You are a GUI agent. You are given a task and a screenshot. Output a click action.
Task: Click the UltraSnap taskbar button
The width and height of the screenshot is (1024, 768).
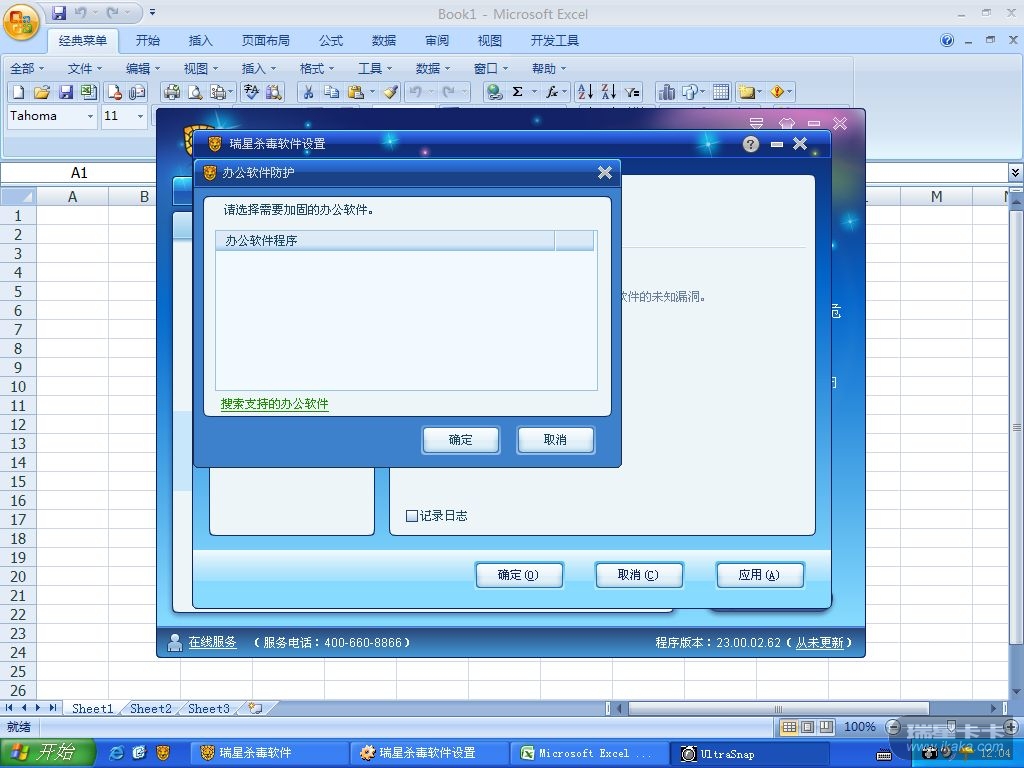(751, 754)
